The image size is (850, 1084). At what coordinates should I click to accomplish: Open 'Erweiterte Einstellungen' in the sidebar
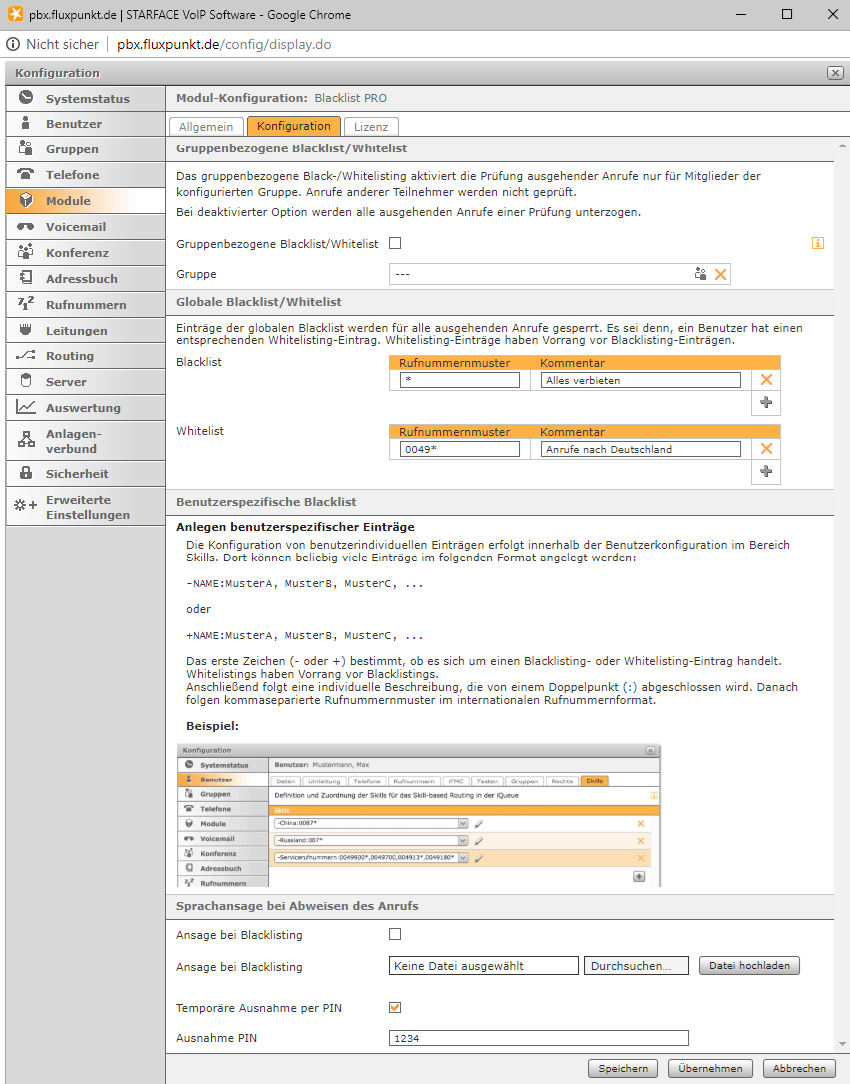86,507
